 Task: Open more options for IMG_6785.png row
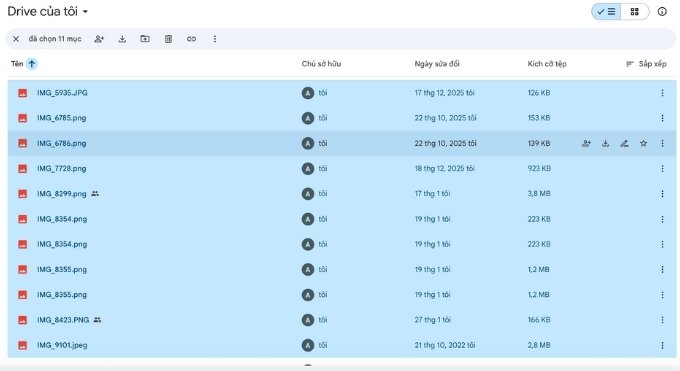[662, 118]
